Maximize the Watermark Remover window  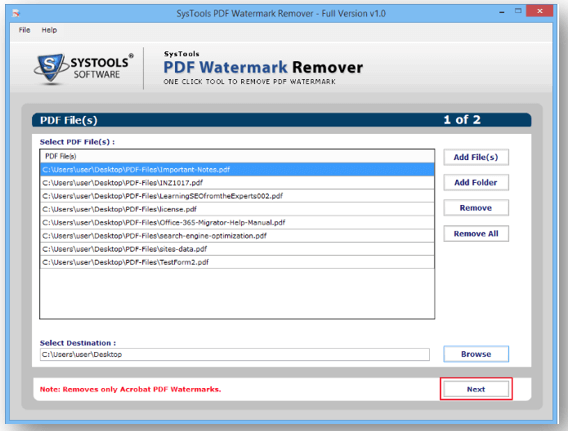518,11
